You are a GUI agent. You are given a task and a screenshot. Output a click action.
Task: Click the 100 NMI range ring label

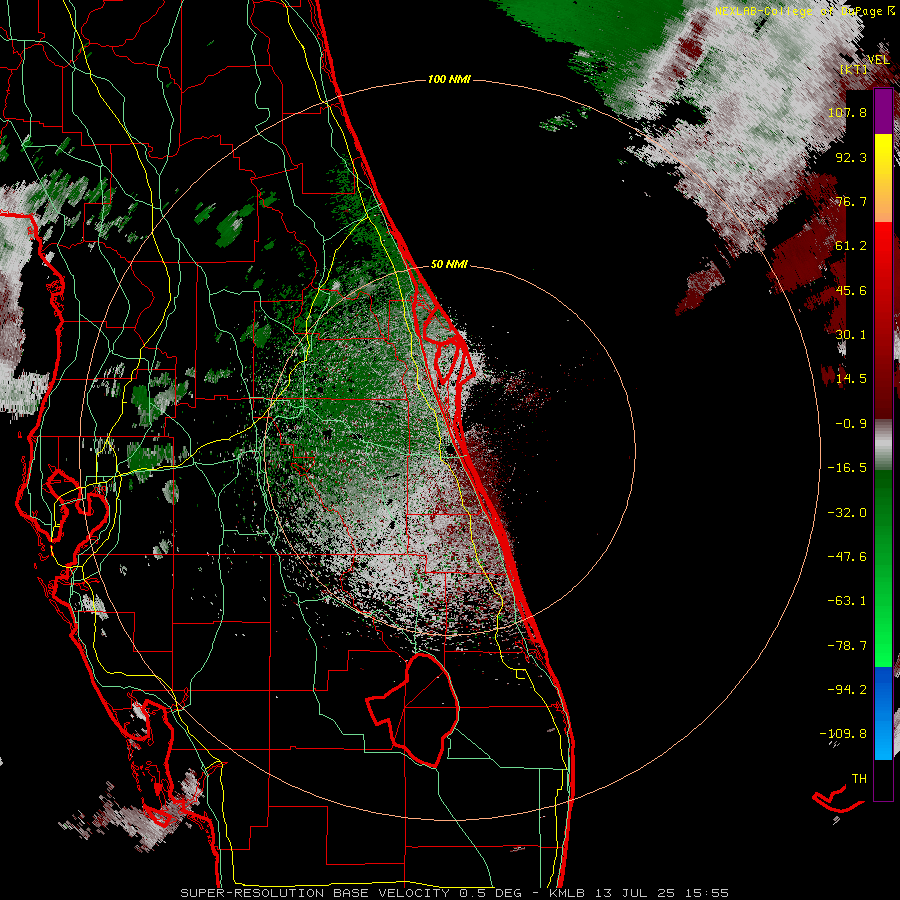[449, 79]
